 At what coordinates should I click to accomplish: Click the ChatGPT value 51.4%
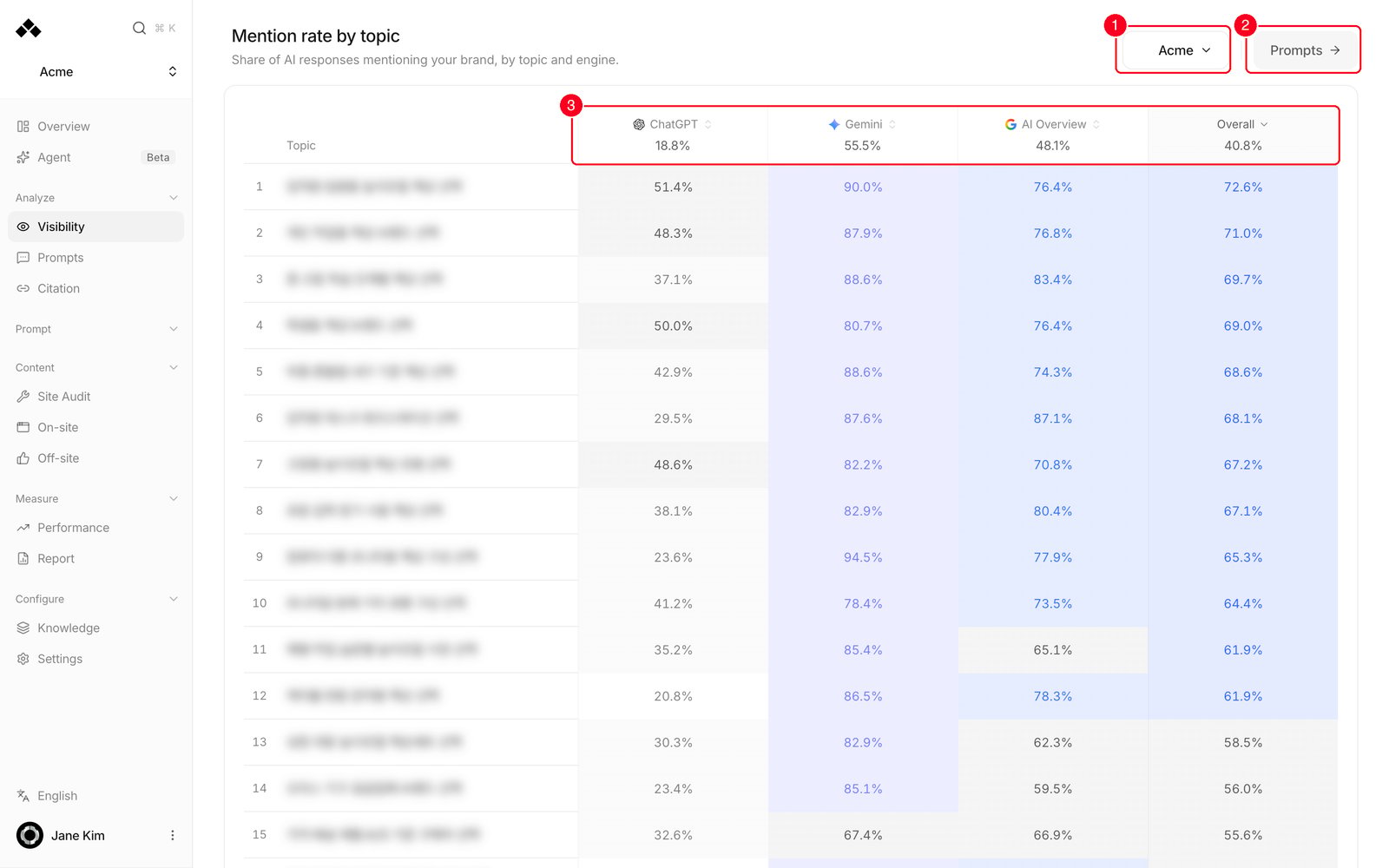tap(673, 187)
